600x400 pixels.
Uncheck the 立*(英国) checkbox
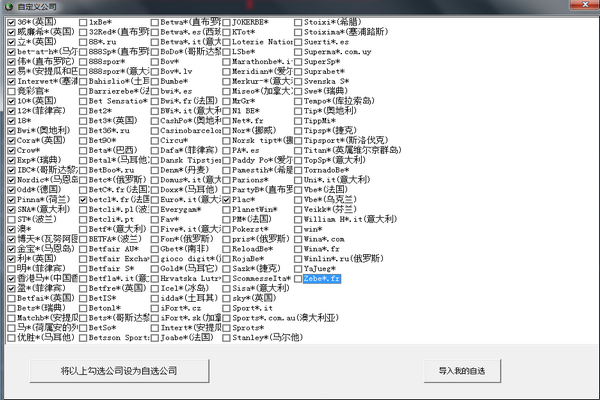pos(11,42)
